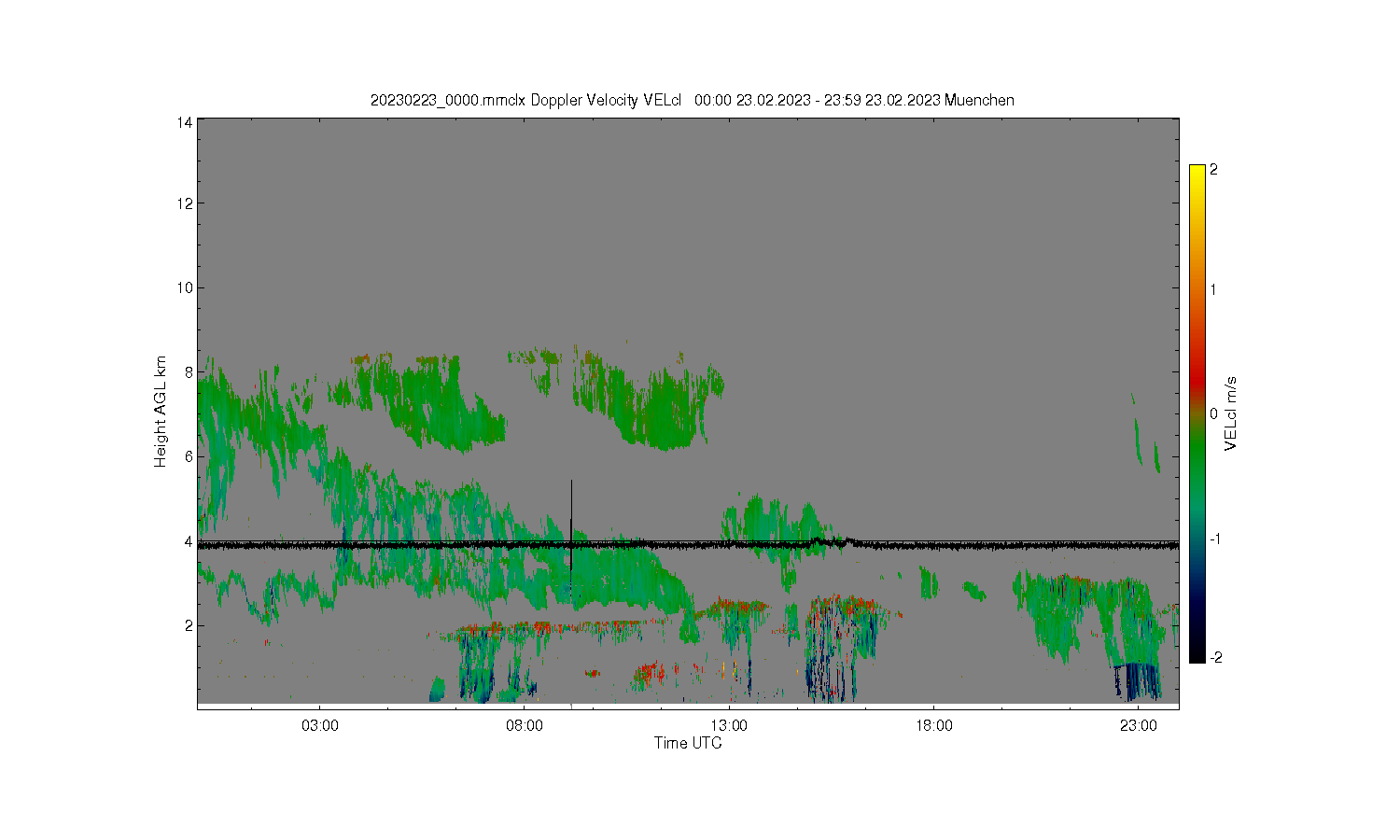
Task: Click the height tick label '12'
Action: (185, 203)
